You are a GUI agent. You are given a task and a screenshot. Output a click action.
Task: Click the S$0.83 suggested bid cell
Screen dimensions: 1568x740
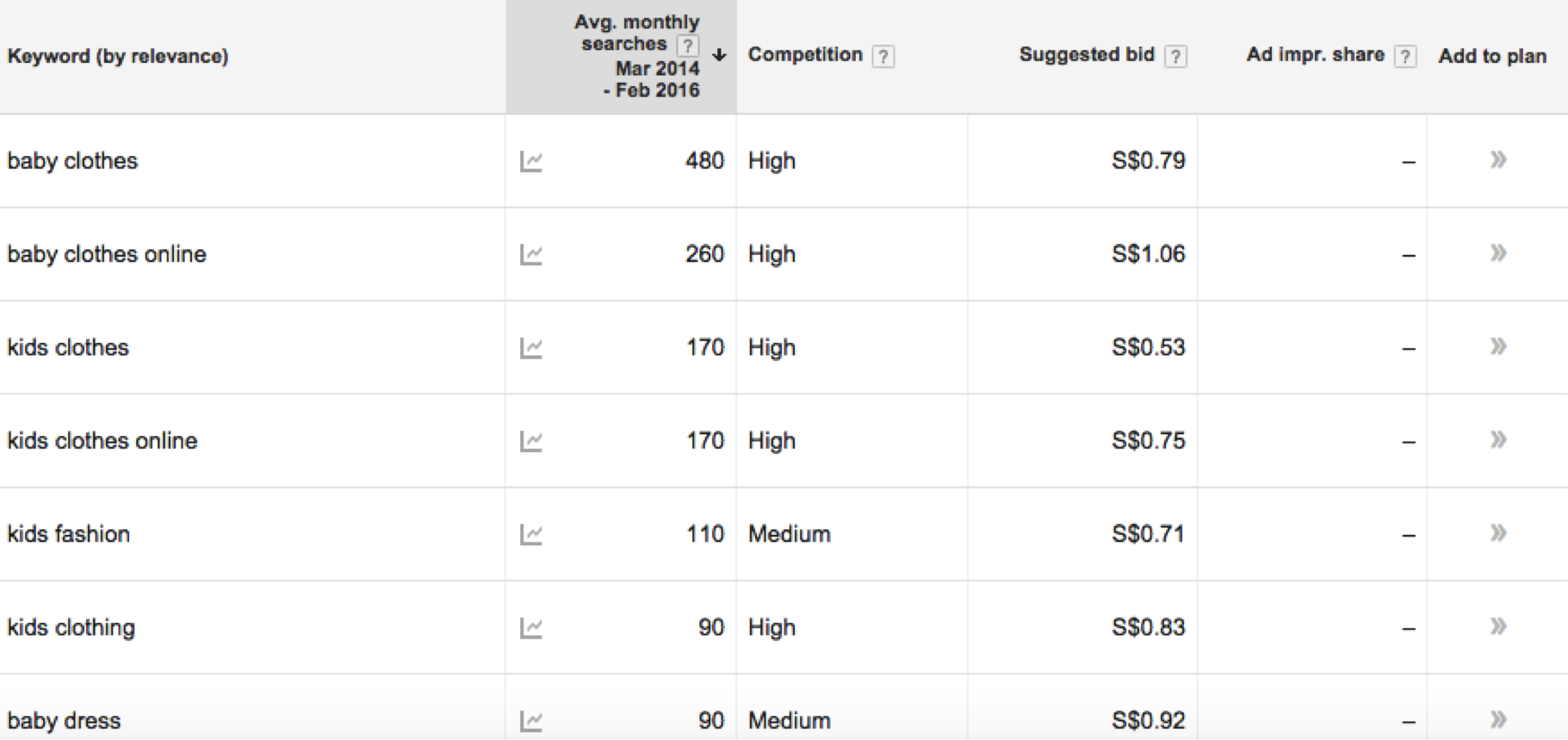tap(1149, 627)
